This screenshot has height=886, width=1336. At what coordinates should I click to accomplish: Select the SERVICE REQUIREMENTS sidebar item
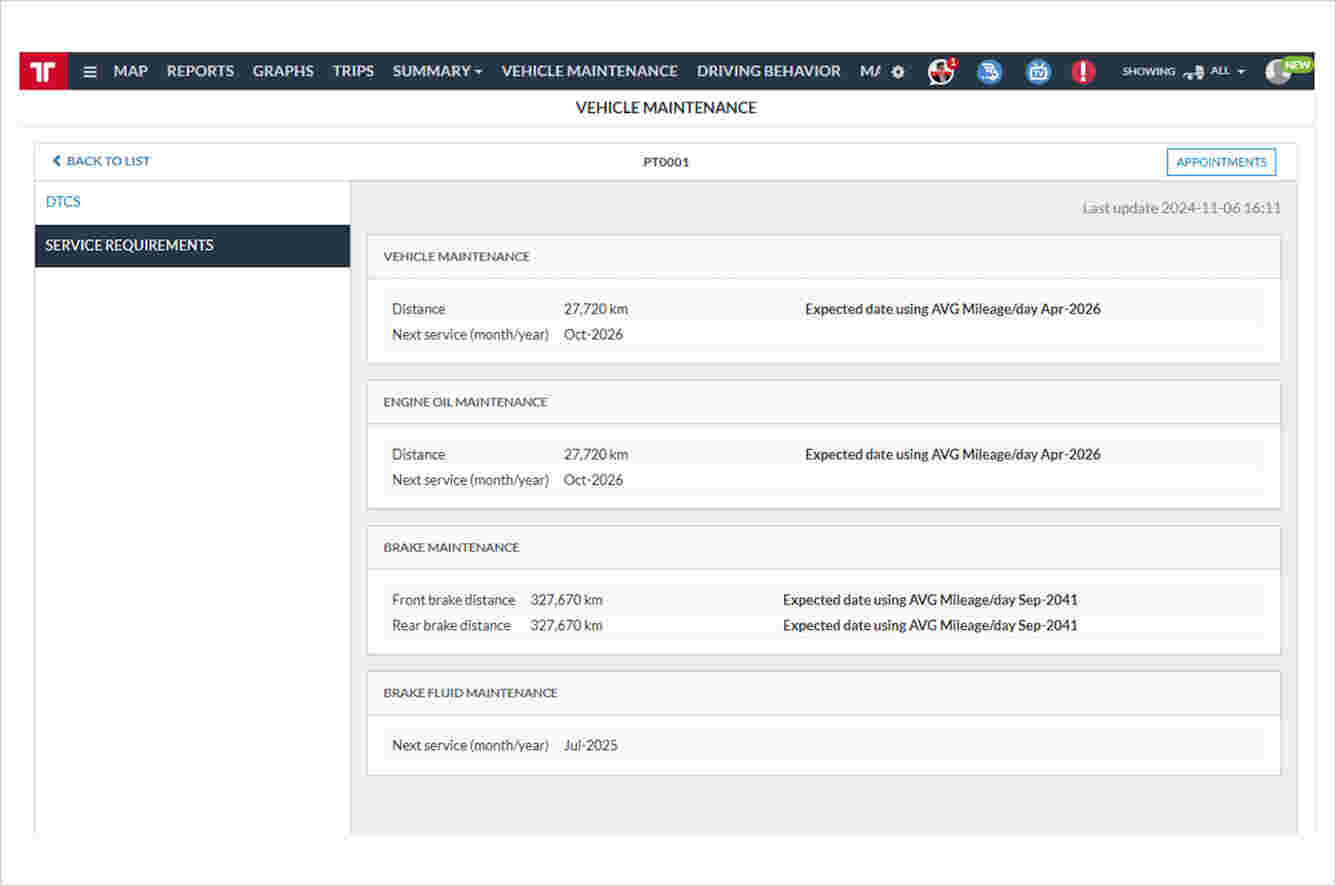pyautogui.click(x=193, y=246)
